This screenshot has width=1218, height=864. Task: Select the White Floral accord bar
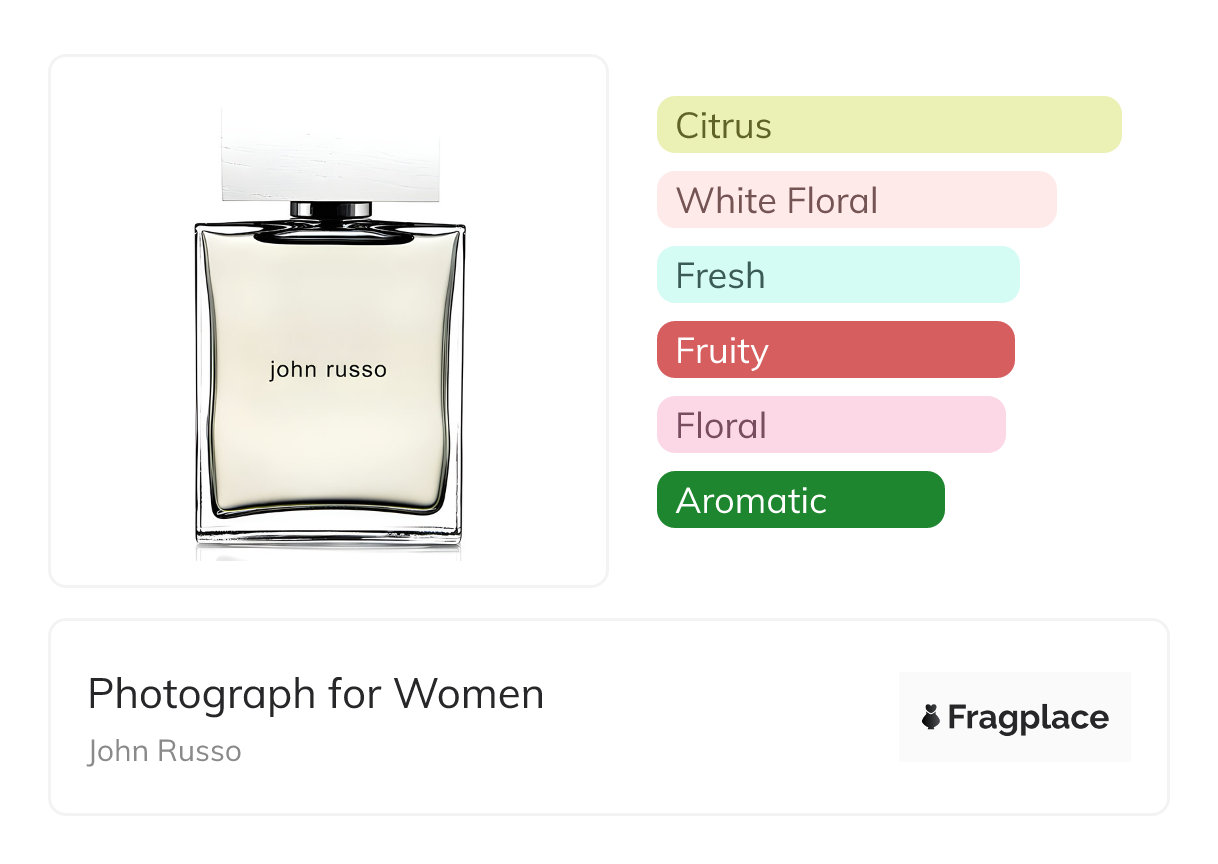856,200
